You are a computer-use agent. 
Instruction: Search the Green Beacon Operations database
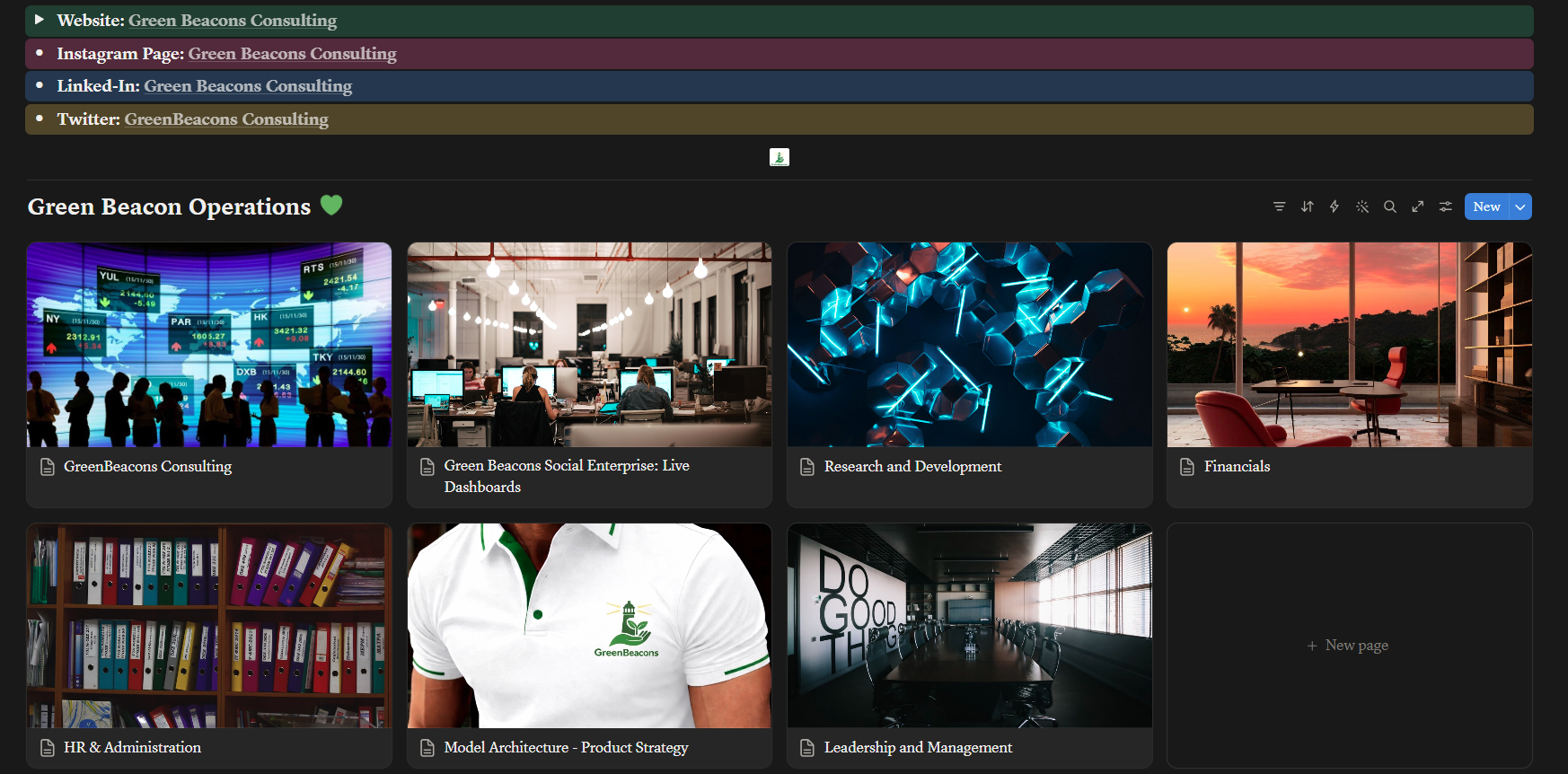(x=1390, y=207)
